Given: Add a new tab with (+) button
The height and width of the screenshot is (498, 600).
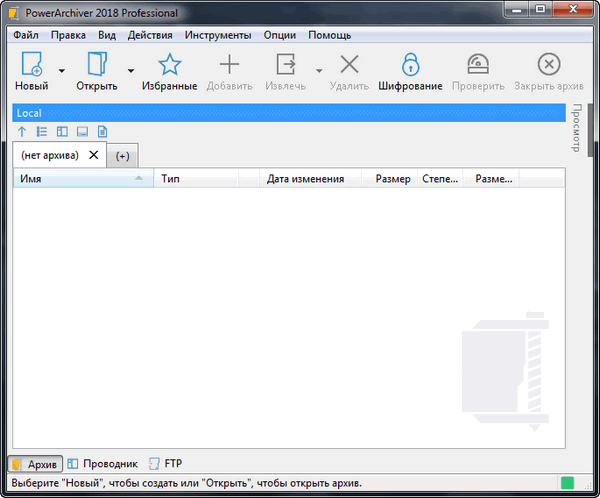Looking at the screenshot, I should [x=123, y=156].
